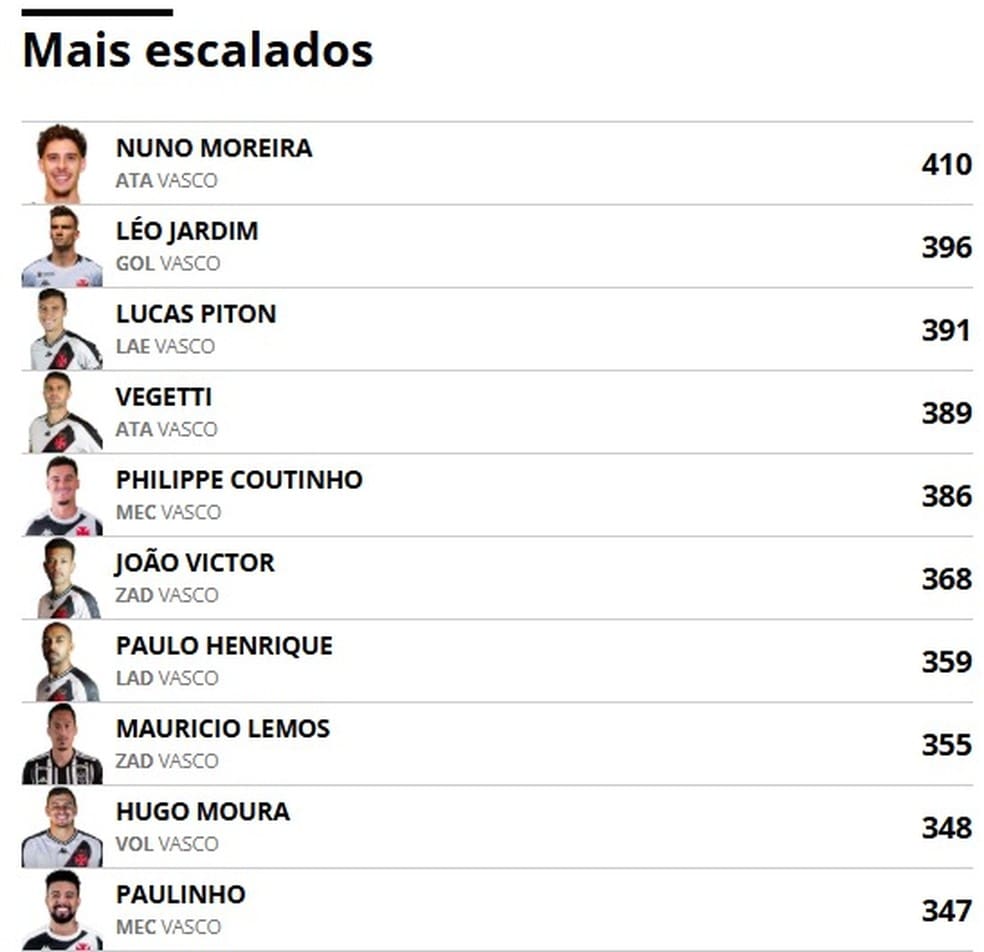Click the JOÃO VICTOR name

pos(195,563)
